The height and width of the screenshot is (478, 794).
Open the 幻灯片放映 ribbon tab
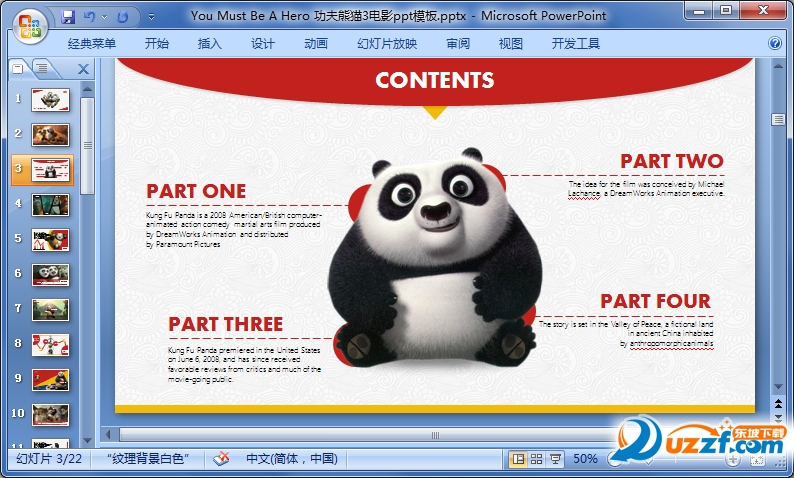click(387, 44)
